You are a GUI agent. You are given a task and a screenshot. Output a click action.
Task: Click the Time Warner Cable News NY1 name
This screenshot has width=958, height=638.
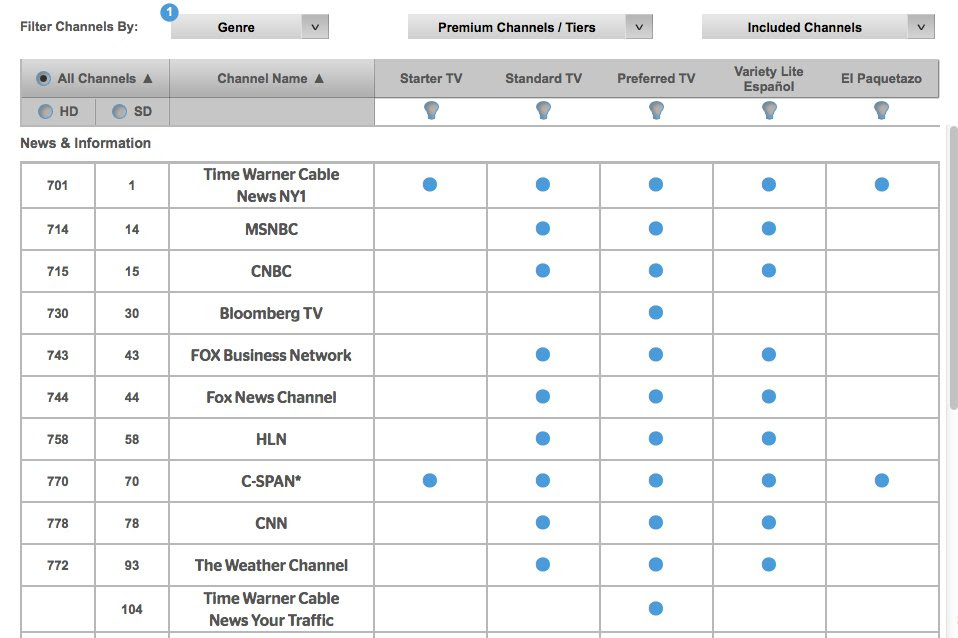[x=271, y=185]
